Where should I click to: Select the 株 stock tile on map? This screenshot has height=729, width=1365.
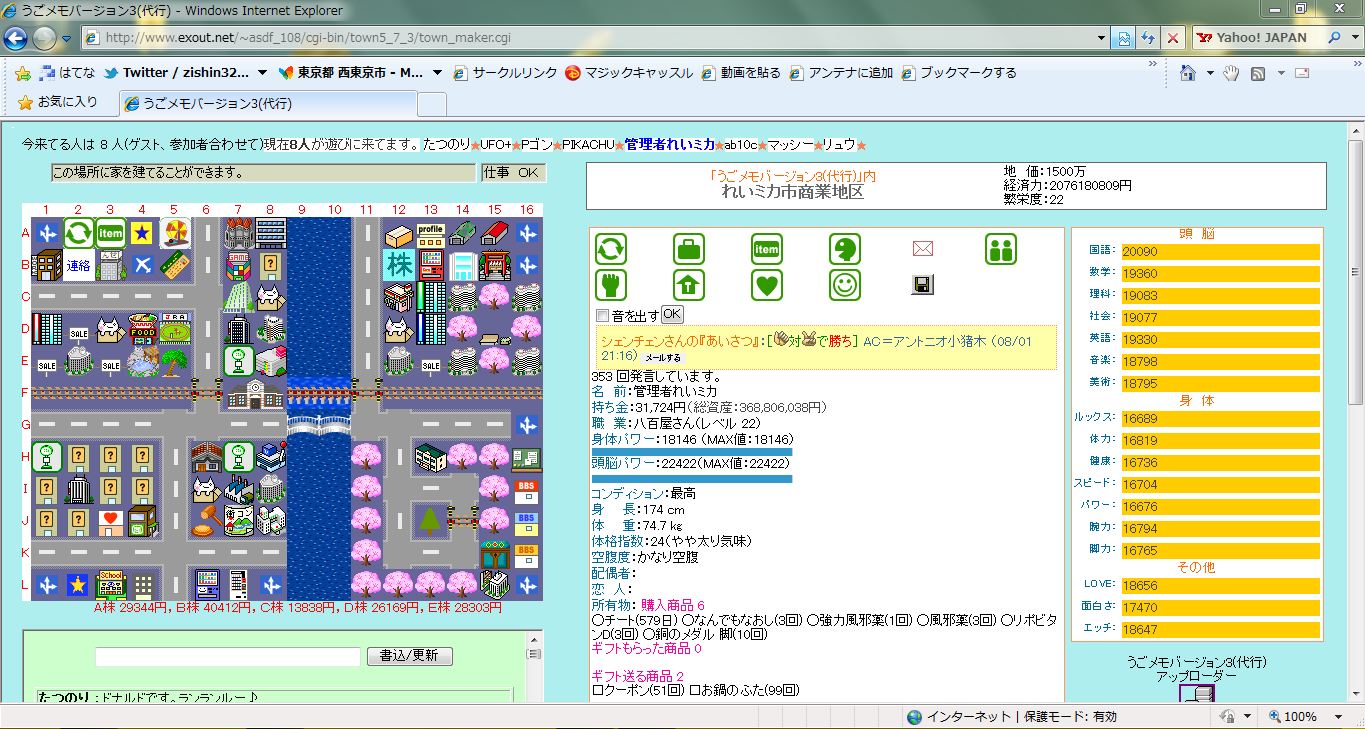[x=398, y=265]
